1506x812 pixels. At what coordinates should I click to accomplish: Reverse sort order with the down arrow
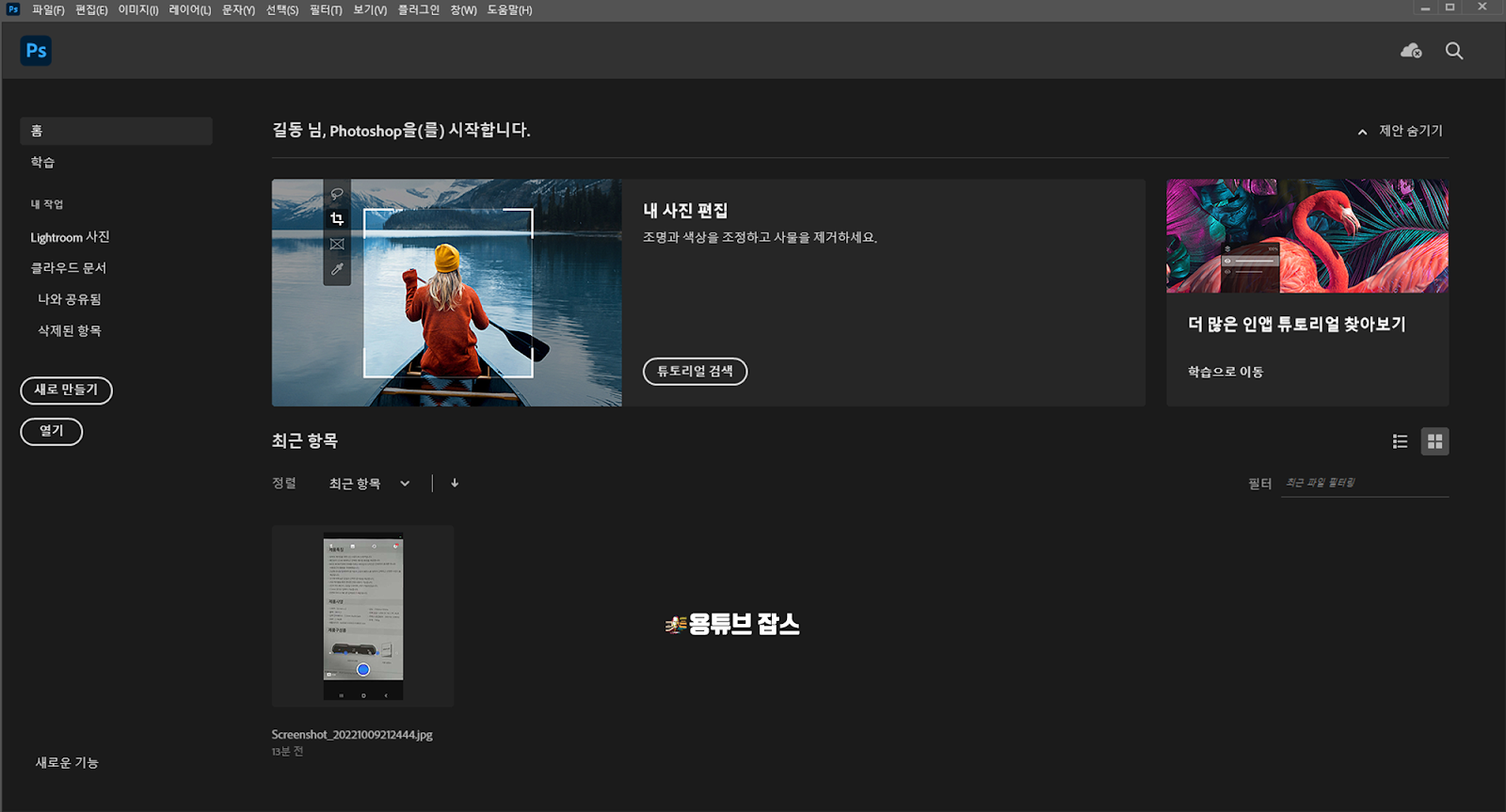[455, 483]
